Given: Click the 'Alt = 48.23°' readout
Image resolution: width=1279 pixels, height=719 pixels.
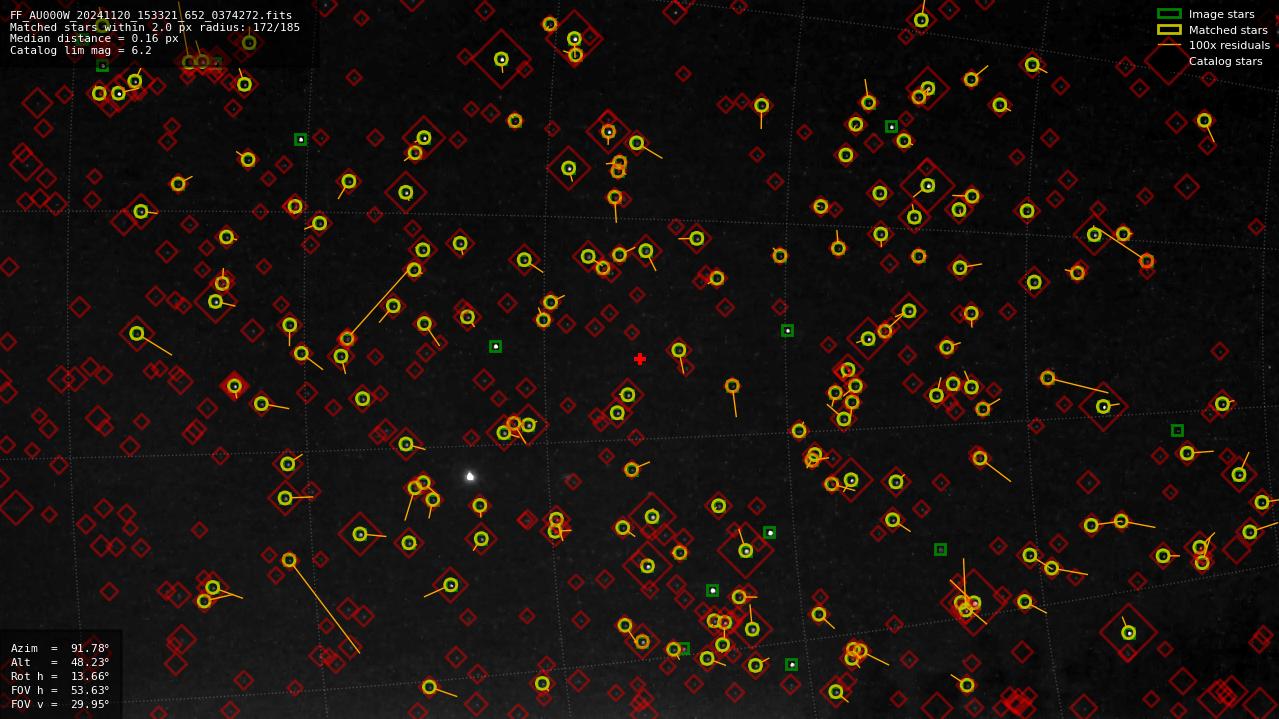Looking at the screenshot, I should [x=60, y=662].
